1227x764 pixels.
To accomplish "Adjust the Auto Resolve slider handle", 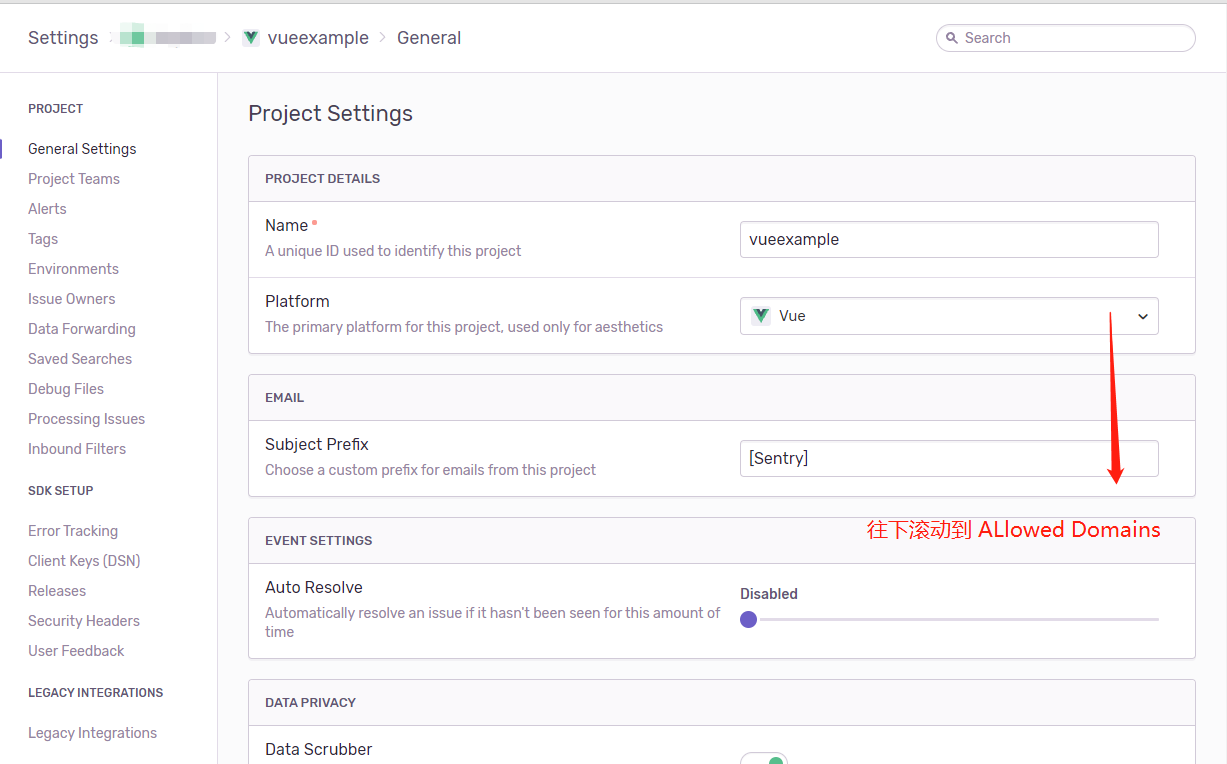I will (x=748, y=620).
